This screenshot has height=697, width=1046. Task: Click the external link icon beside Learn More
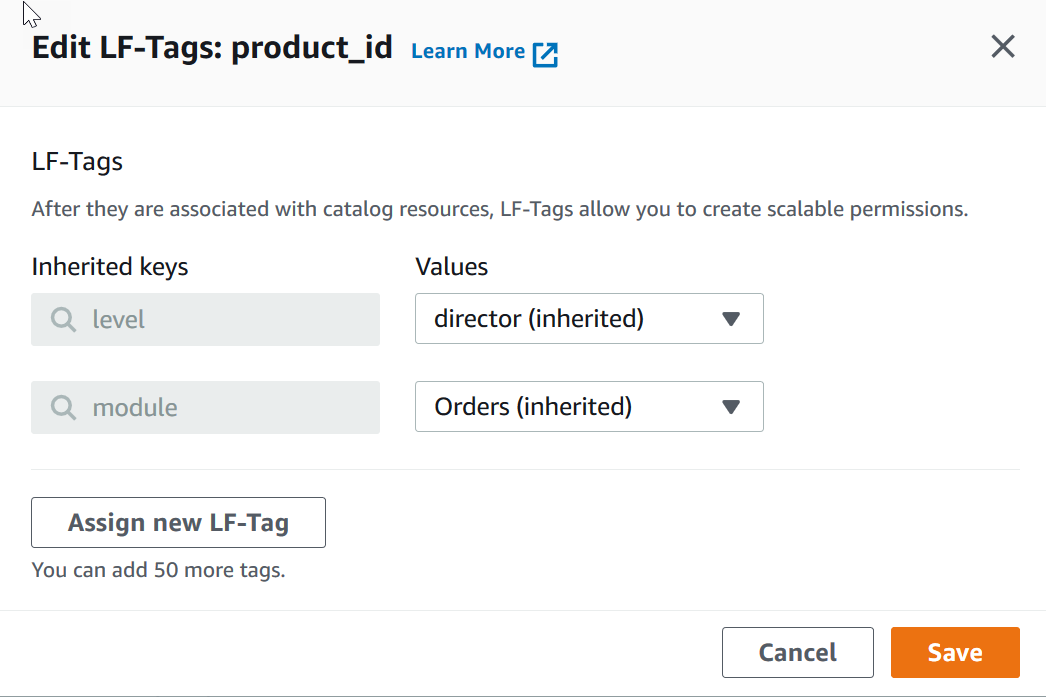(546, 53)
